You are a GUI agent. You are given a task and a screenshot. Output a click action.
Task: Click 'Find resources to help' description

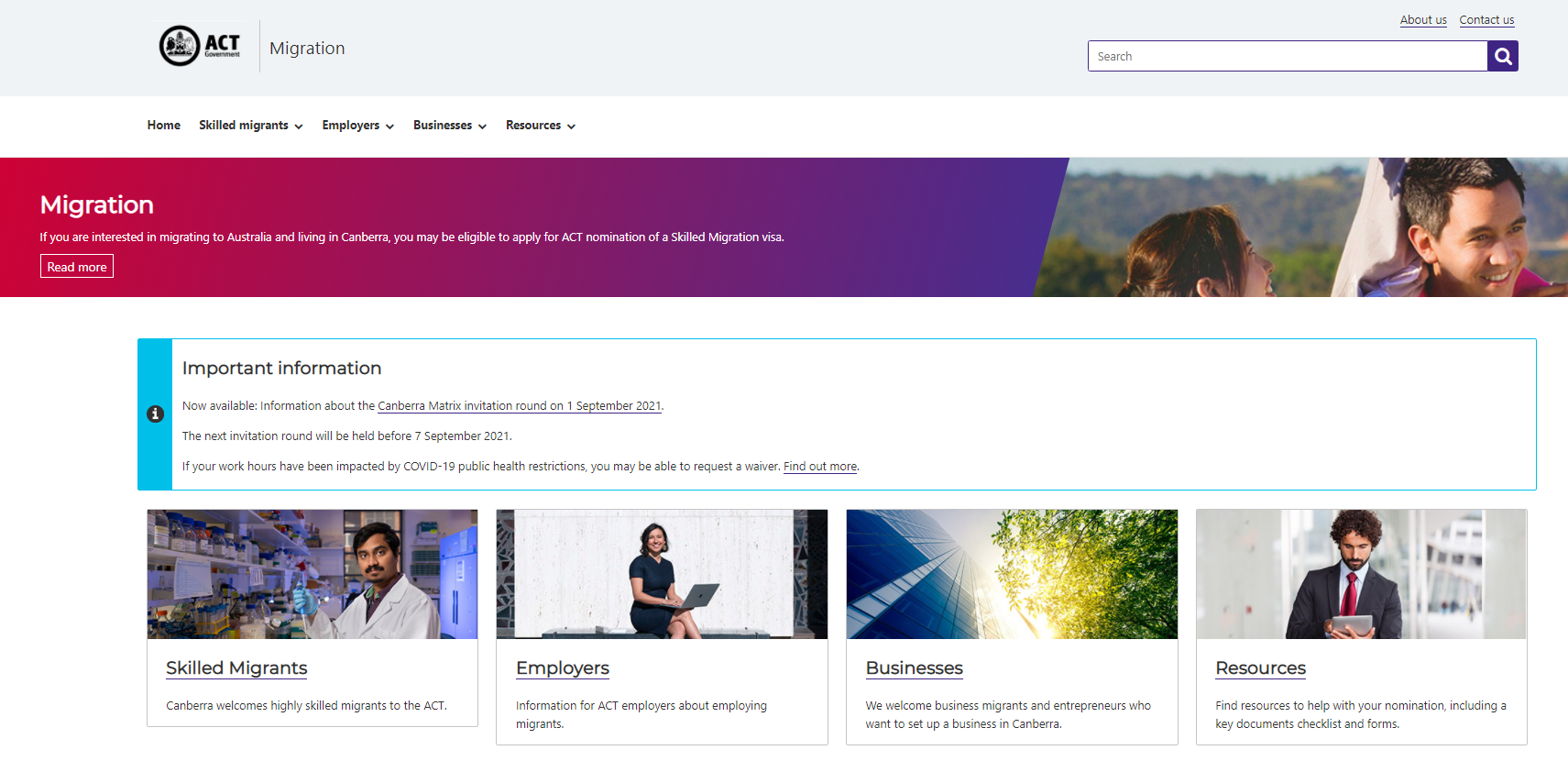pyautogui.click(x=1361, y=715)
